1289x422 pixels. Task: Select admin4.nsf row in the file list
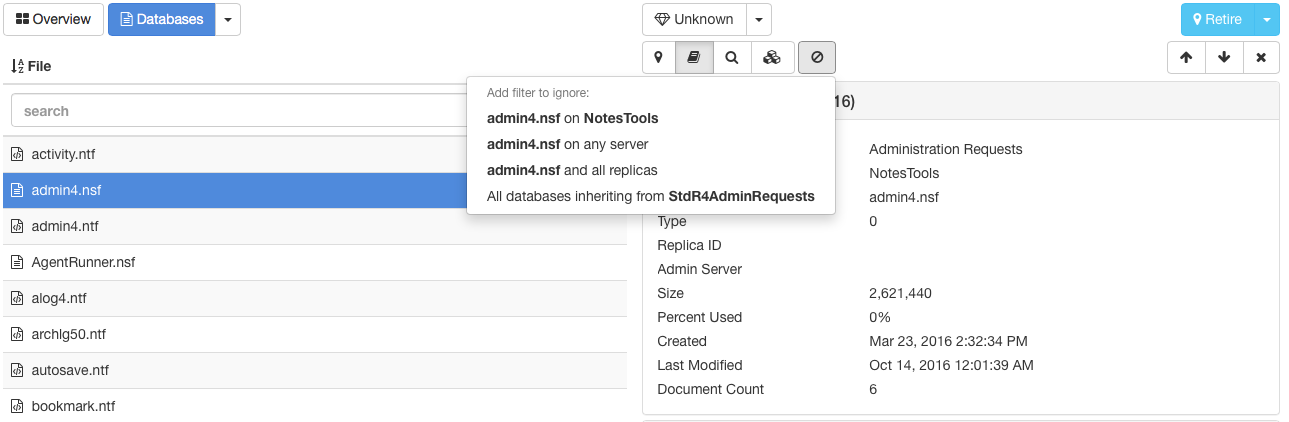pyautogui.click(x=315, y=190)
